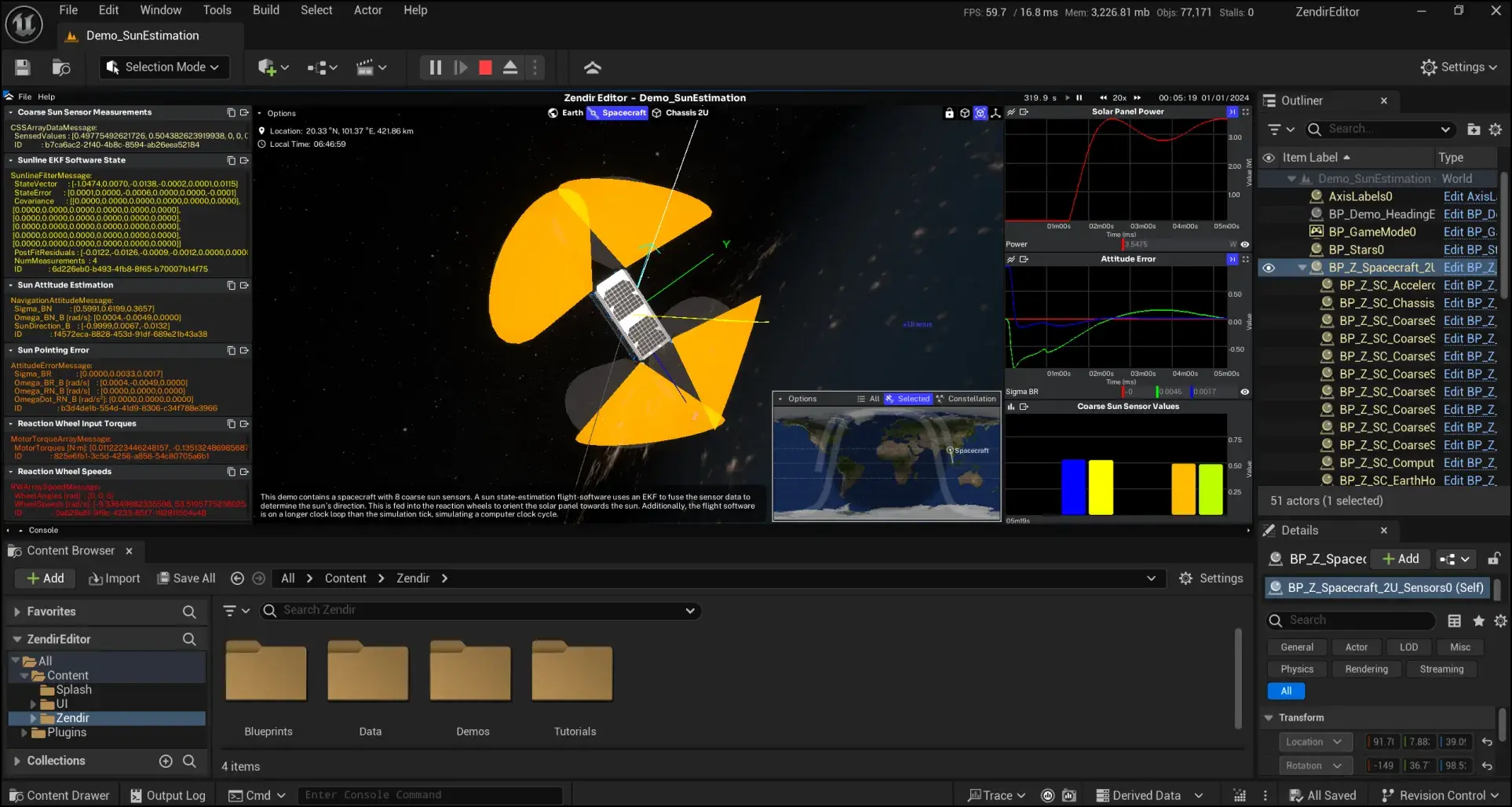This screenshot has height=807, width=1512.
Task: Click the blue bar in sensor chart
Action: point(1072,487)
